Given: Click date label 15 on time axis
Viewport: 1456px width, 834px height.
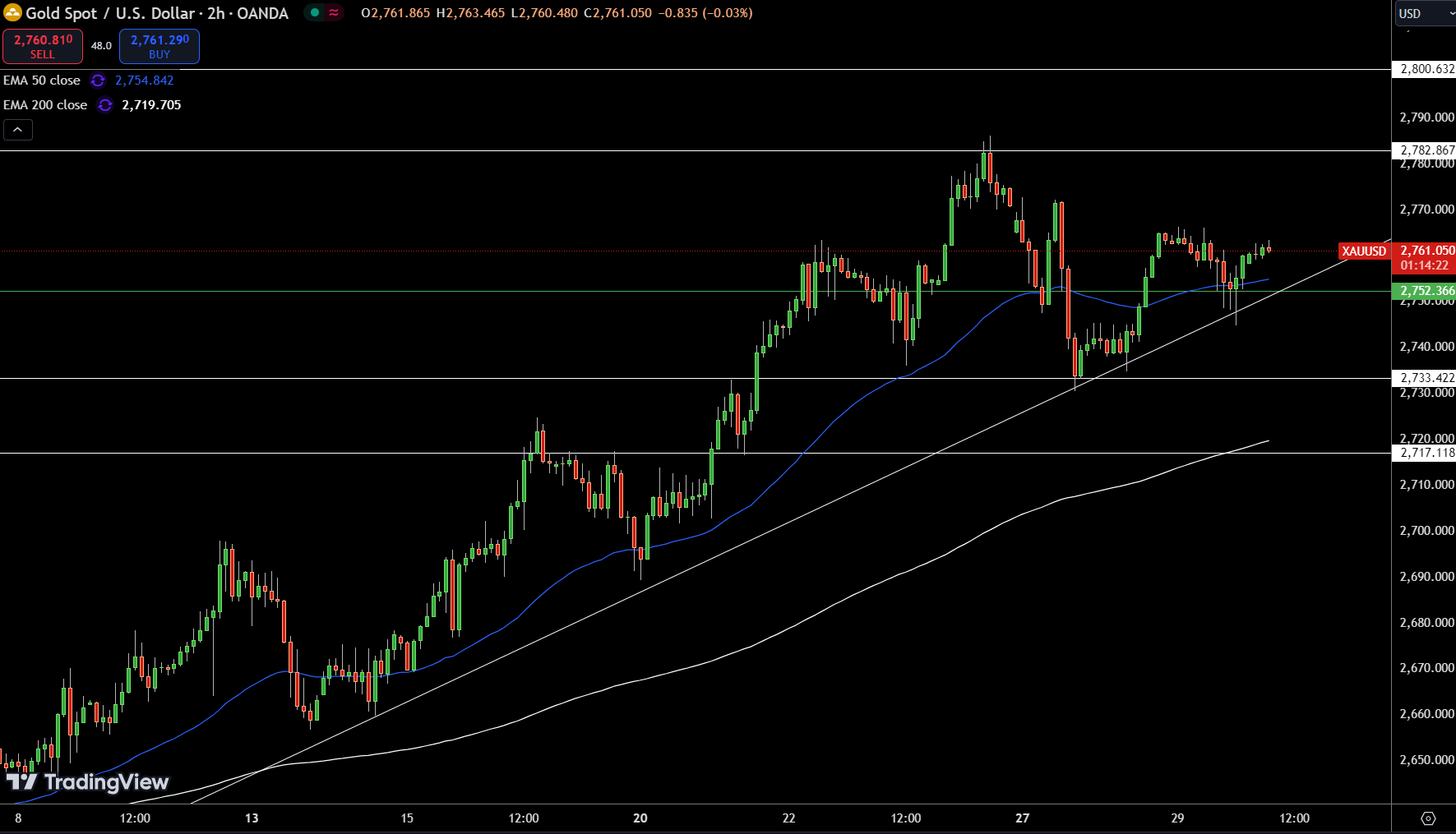Looking at the screenshot, I should [x=407, y=818].
